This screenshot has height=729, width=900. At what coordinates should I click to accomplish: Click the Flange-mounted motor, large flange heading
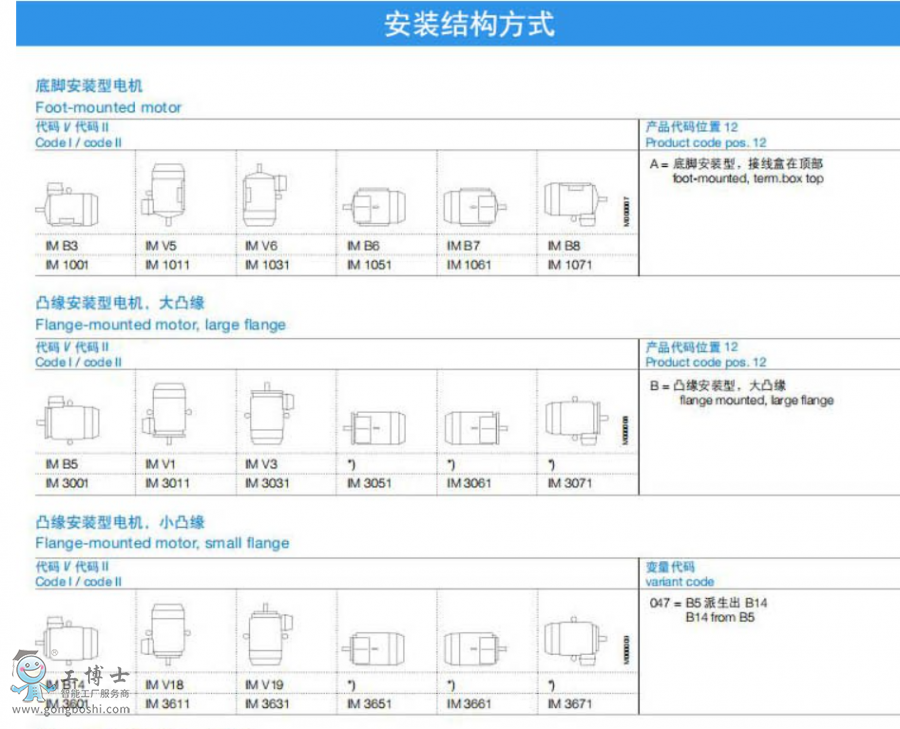coord(160,325)
